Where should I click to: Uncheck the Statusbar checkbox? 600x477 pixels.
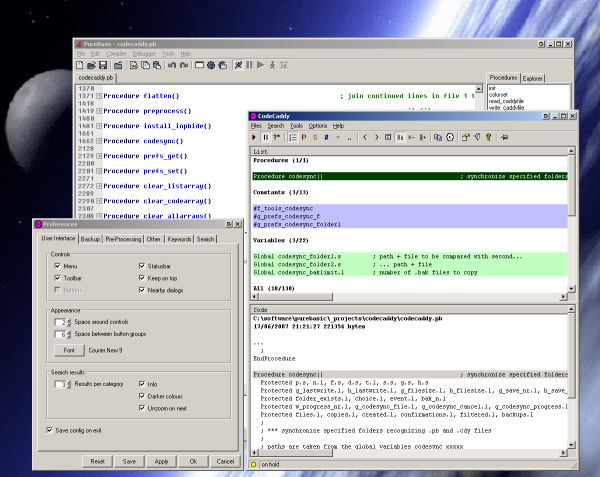click(141, 266)
